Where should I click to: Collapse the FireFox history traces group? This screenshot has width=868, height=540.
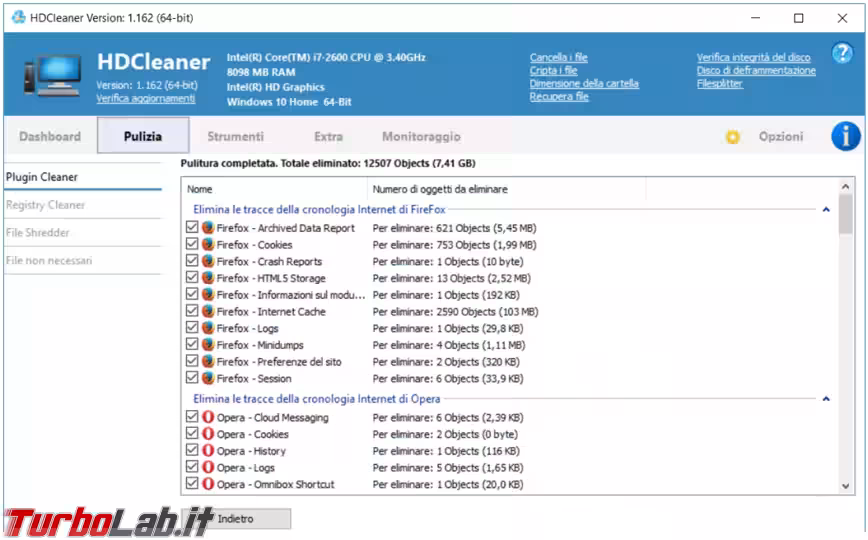826,210
